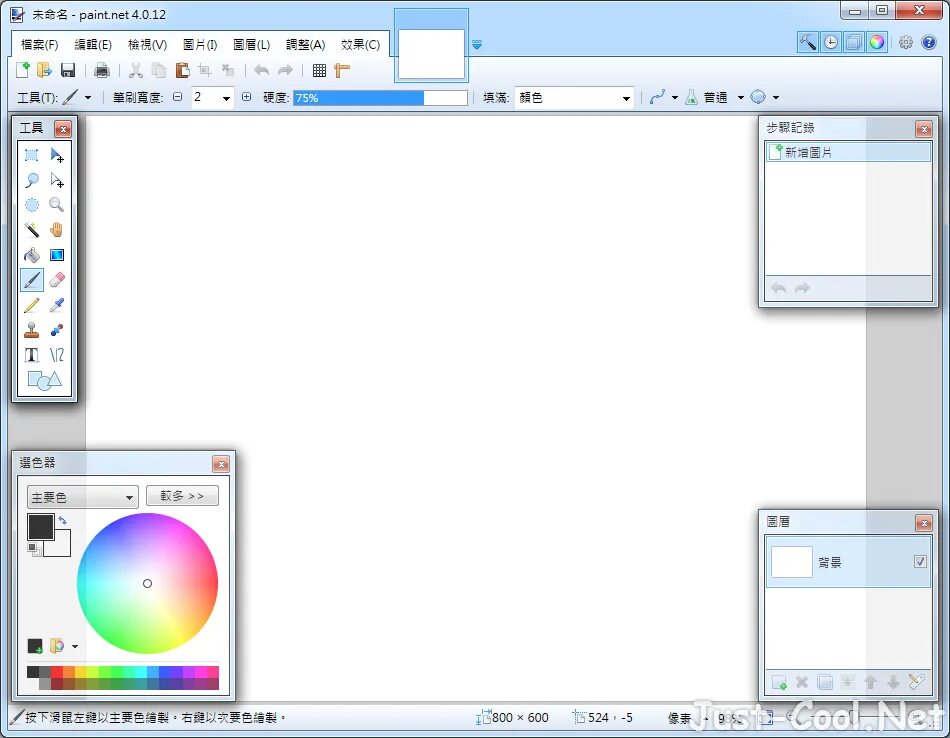Viewport: 950px width, 738px height.
Task: Select the Magic Wand tool
Action: coord(32,230)
